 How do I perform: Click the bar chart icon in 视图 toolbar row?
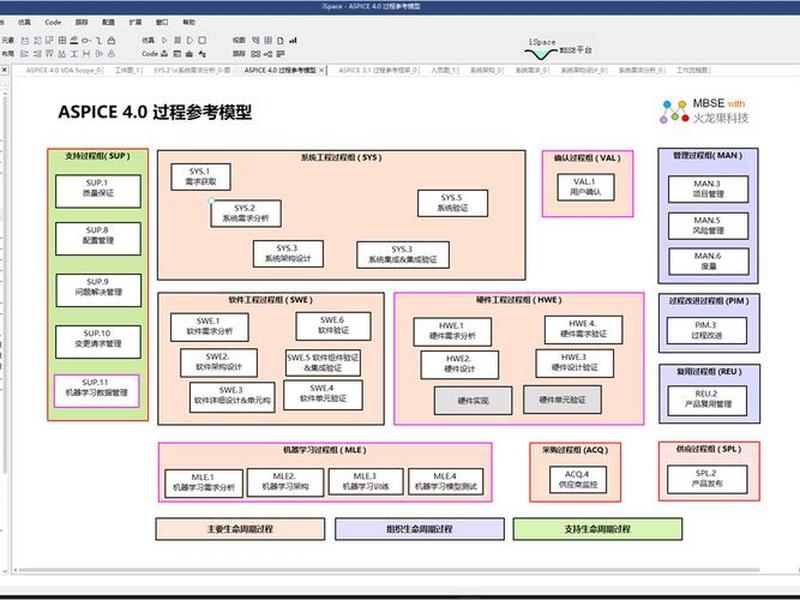(293, 40)
